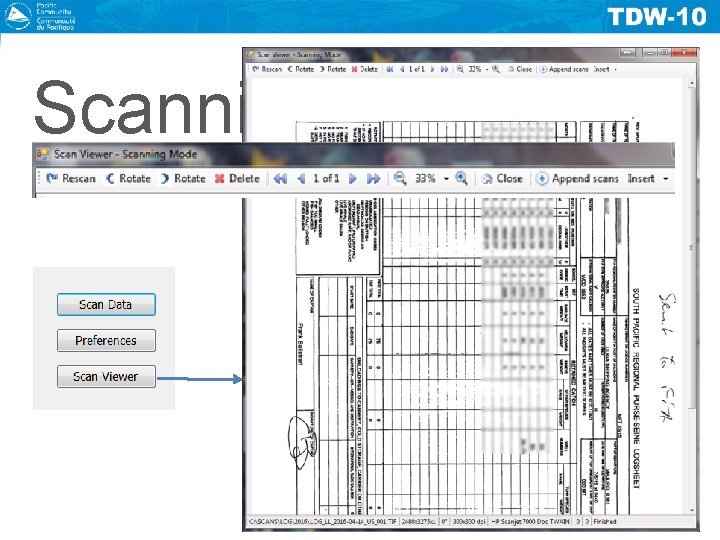This screenshot has width=720, height=540.
Task: Click the TDW-10 header text
Action: 657,17
